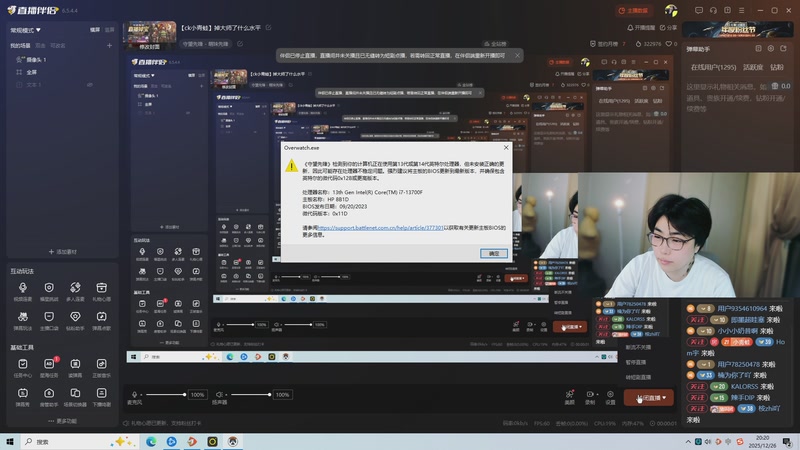800x450 pixels.
Task: Open the 守望先锋 game category selector
Action: click(x=206, y=44)
